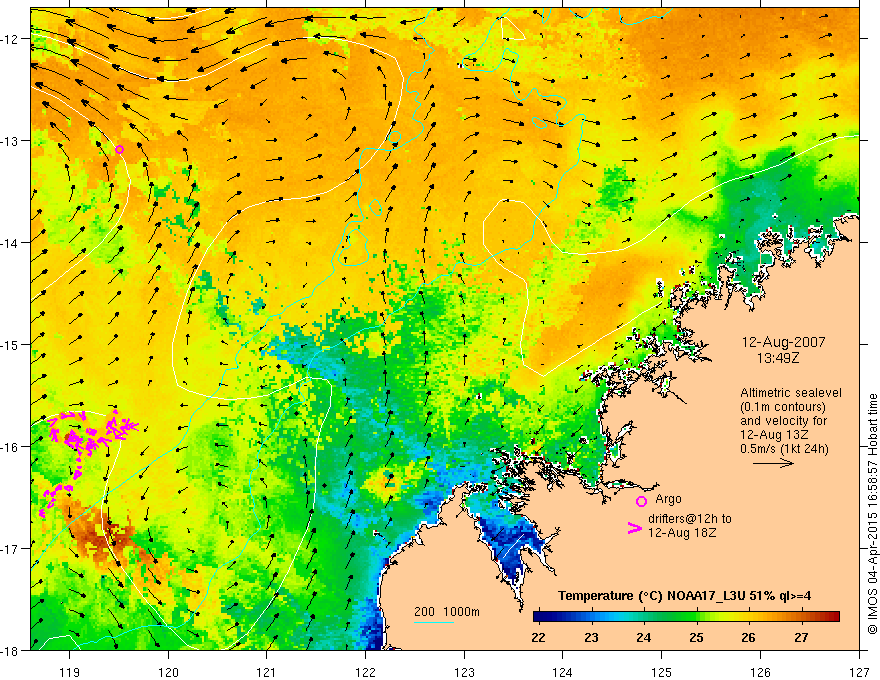This screenshot has width=880, height=680.
Task: Pick the dark blue end of temperature colorbar
Action: point(540,617)
